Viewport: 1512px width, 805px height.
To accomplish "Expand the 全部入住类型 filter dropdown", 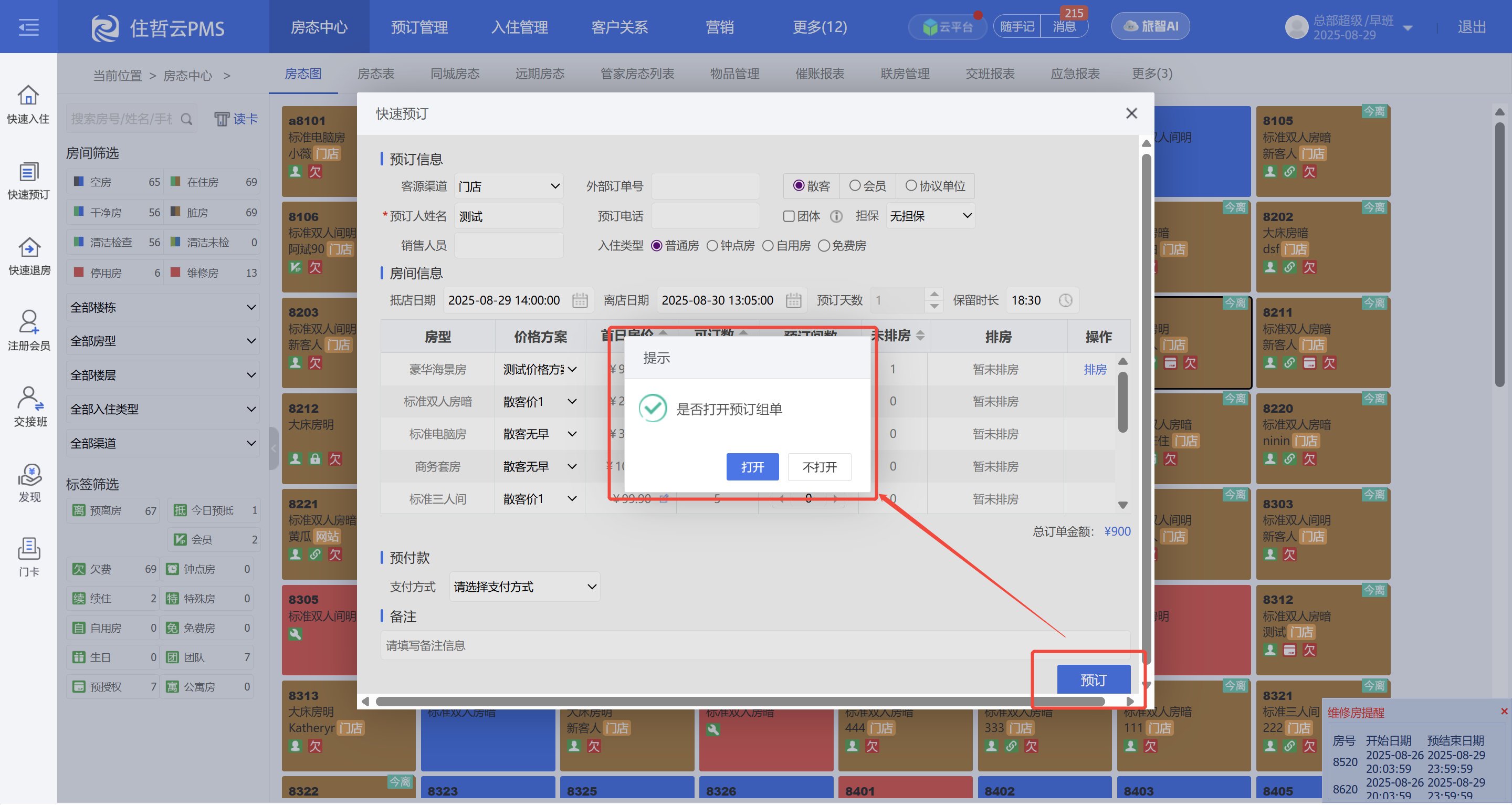I will 163,409.
